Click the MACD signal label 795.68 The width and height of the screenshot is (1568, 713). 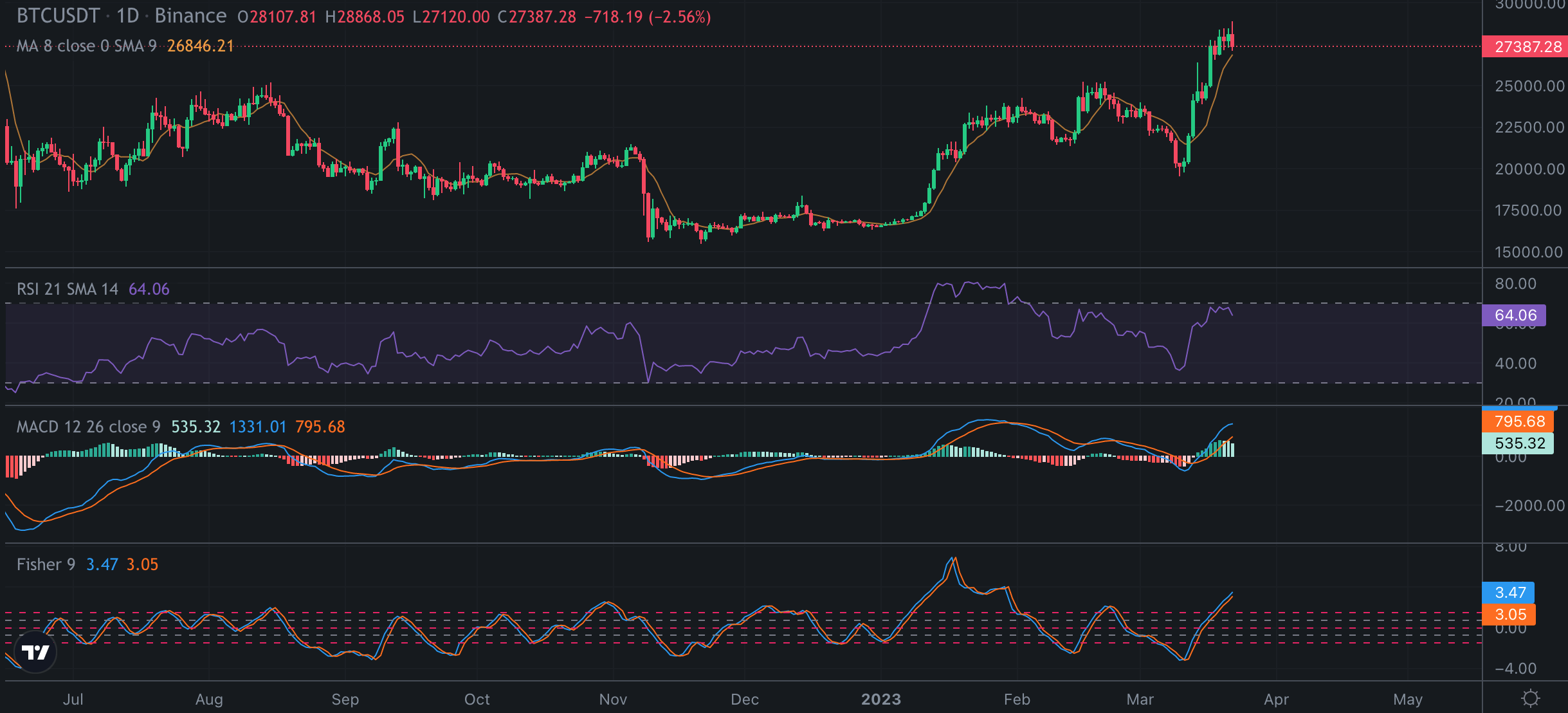pos(1518,421)
